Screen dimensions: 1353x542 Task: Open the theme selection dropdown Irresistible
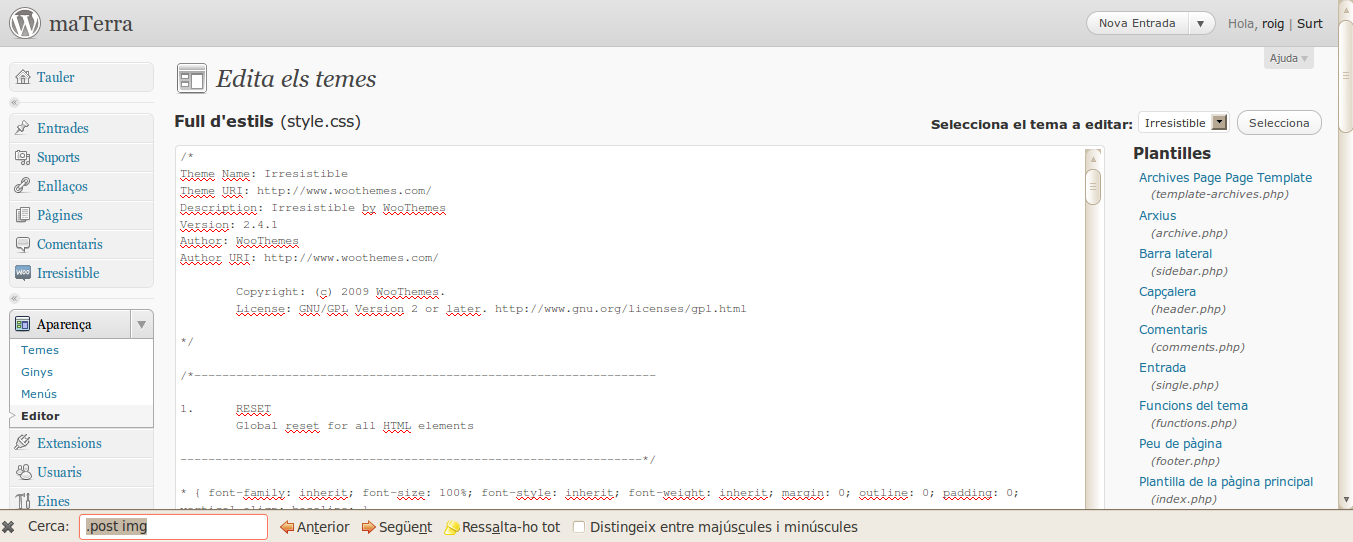pos(1183,123)
